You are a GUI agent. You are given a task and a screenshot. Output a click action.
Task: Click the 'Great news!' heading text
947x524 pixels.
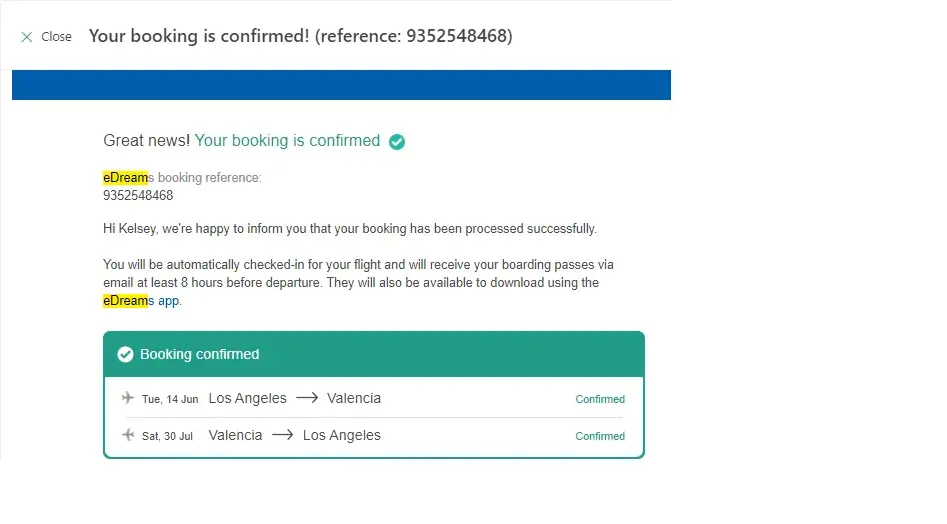146,141
